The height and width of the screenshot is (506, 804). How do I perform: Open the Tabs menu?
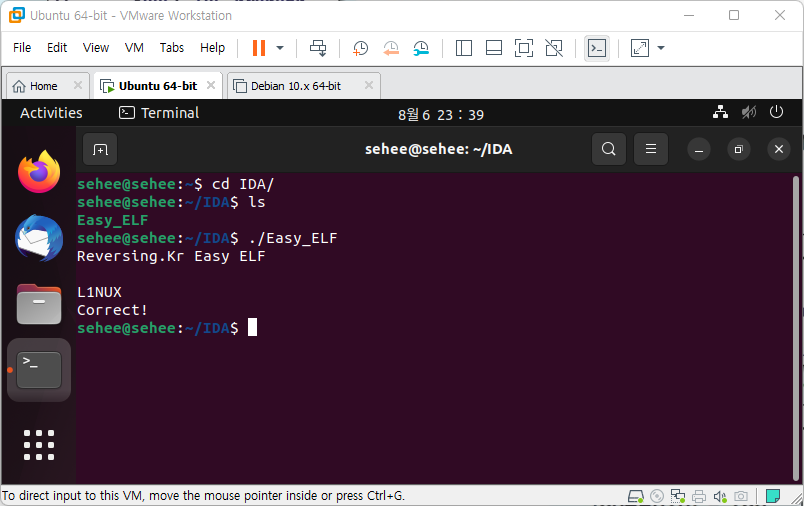click(x=172, y=48)
